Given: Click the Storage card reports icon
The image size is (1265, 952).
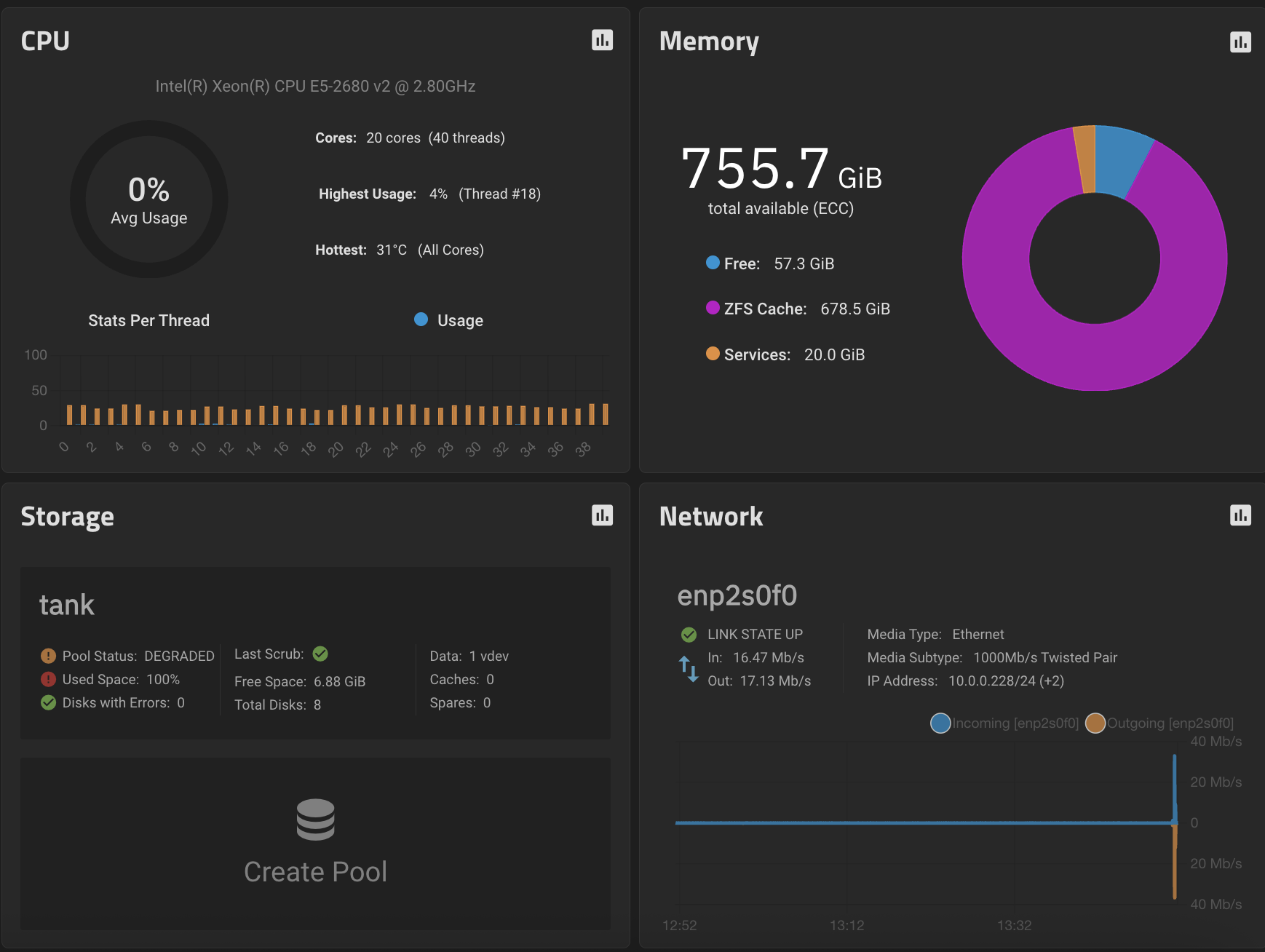Looking at the screenshot, I should 601,515.
